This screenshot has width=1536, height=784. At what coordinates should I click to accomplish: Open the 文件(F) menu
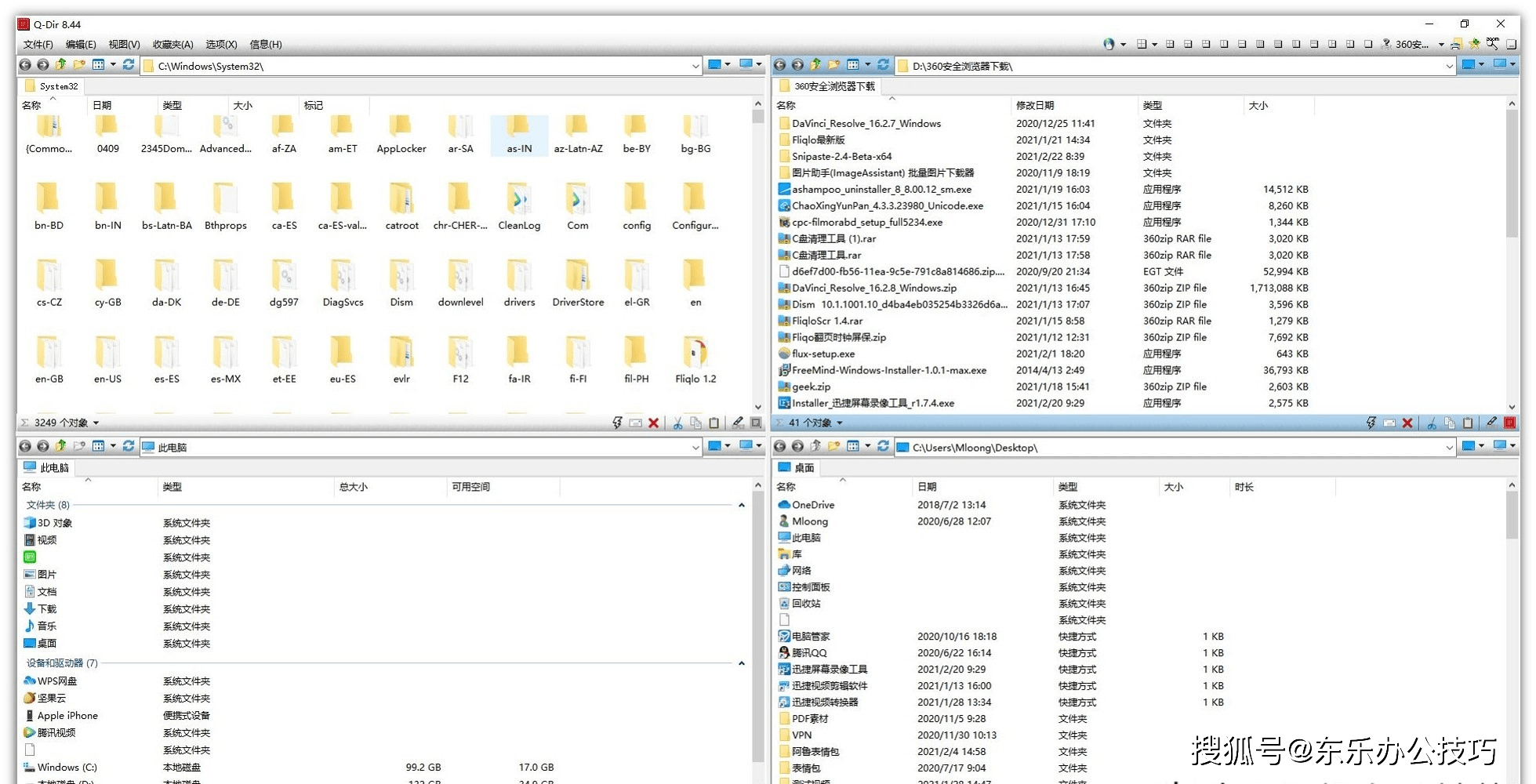[38, 45]
